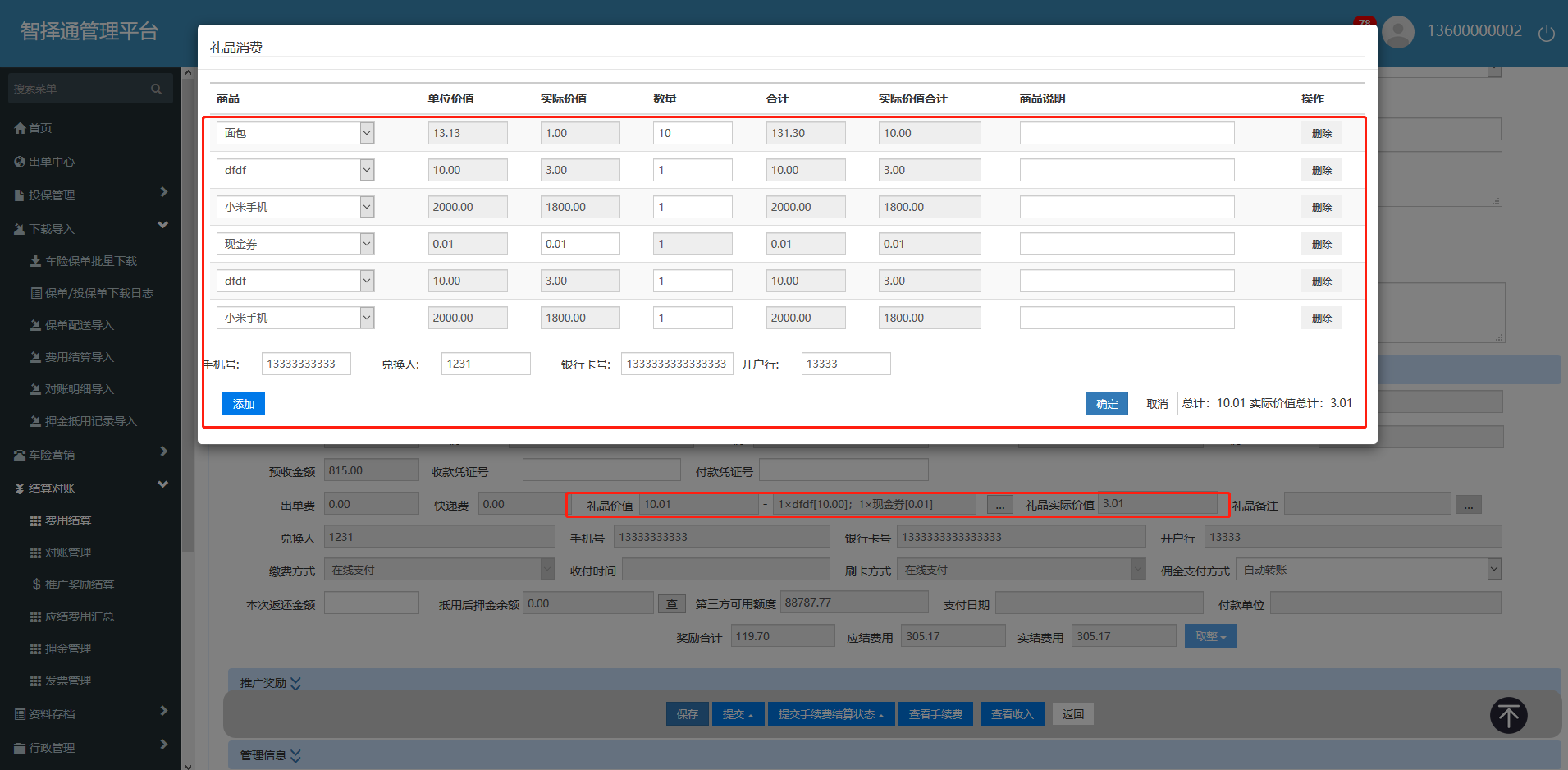Expand 佣金支付方式 dropdown 自动转账
The height and width of the screenshot is (770, 1568).
pyautogui.click(x=1493, y=569)
